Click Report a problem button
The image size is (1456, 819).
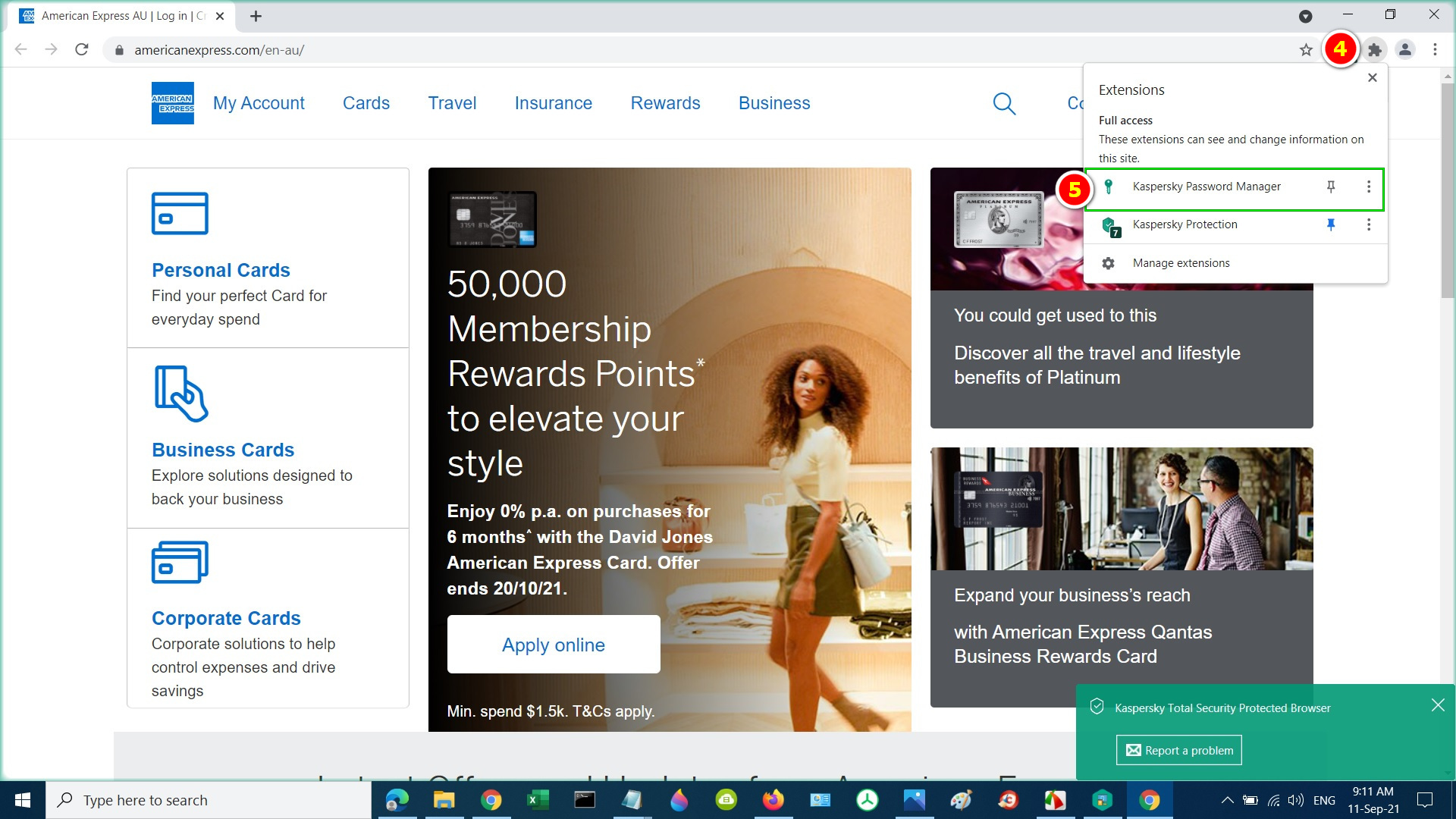point(1179,750)
